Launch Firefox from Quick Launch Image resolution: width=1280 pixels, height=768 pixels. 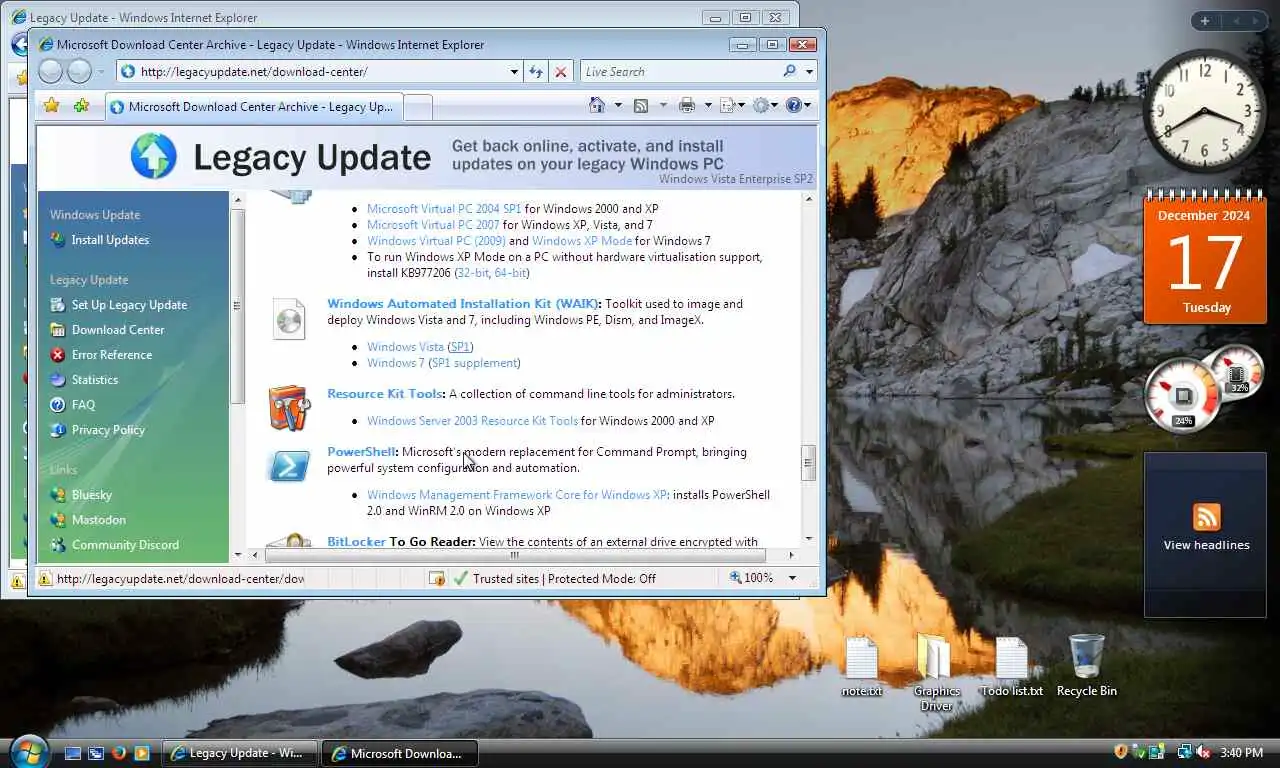(119, 753)
